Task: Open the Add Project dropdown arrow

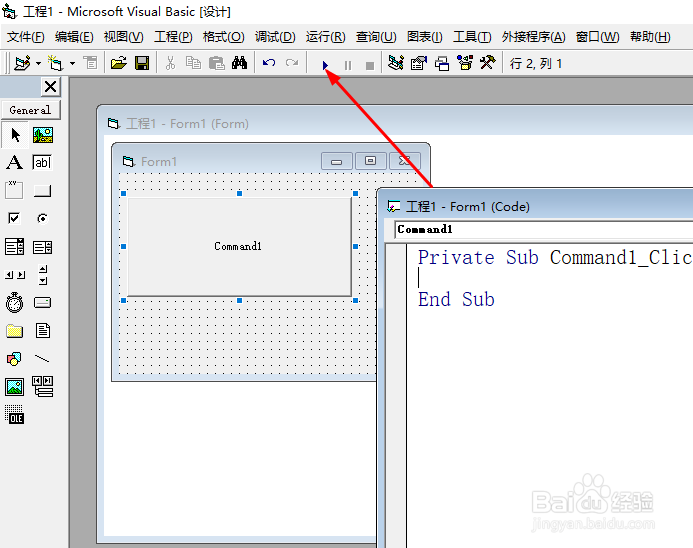Action: pyautogui.click(x=38, y=64)
